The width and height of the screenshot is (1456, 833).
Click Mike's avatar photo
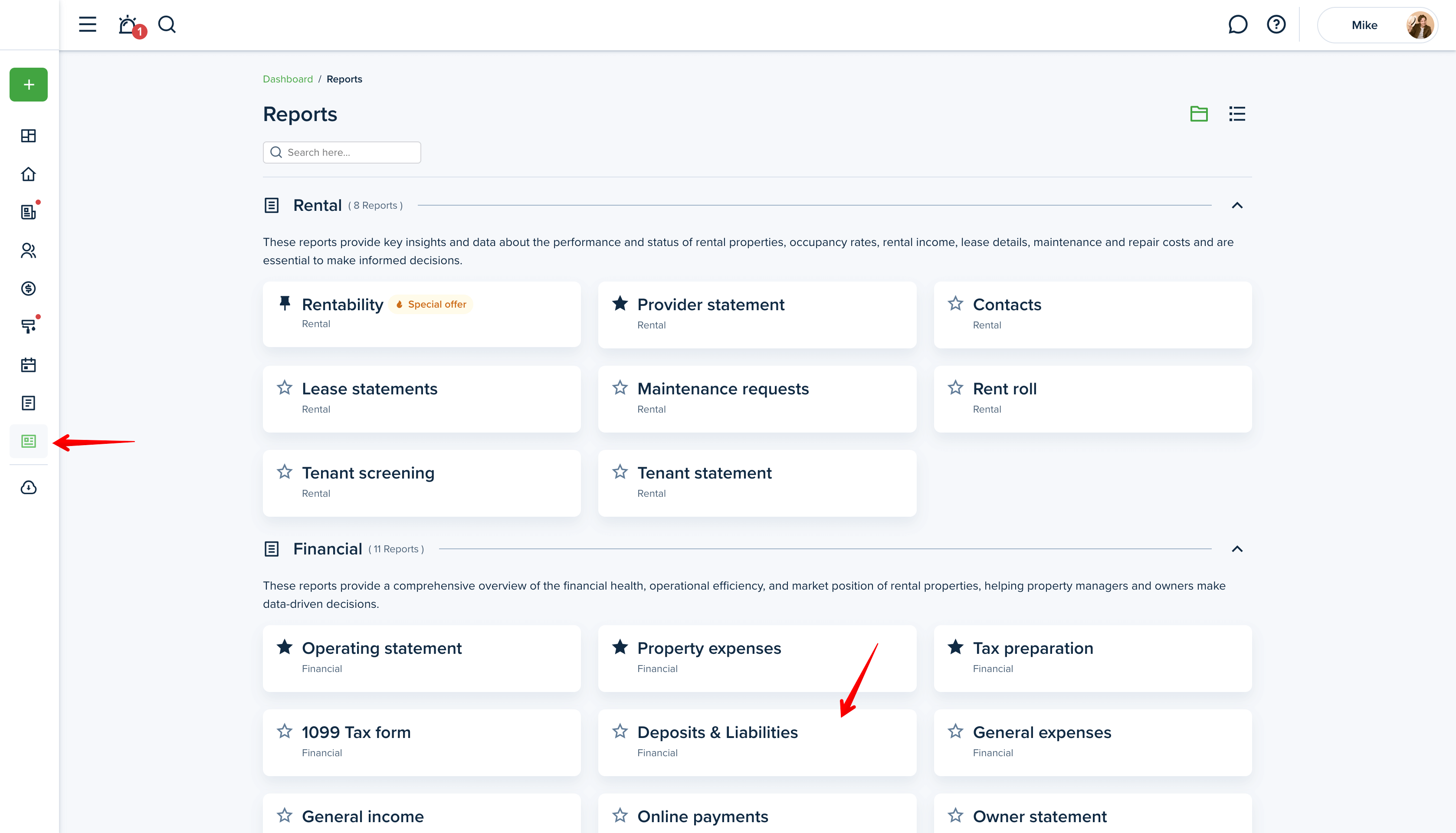coord(1420,25)
